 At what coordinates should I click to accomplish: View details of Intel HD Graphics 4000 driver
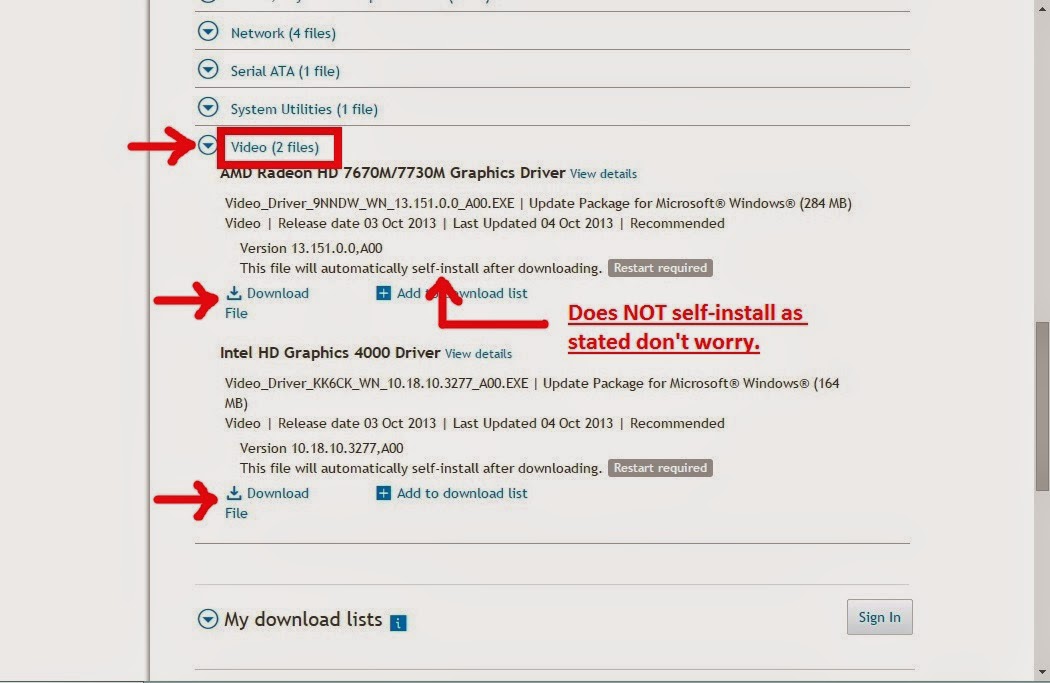[478, 354]
